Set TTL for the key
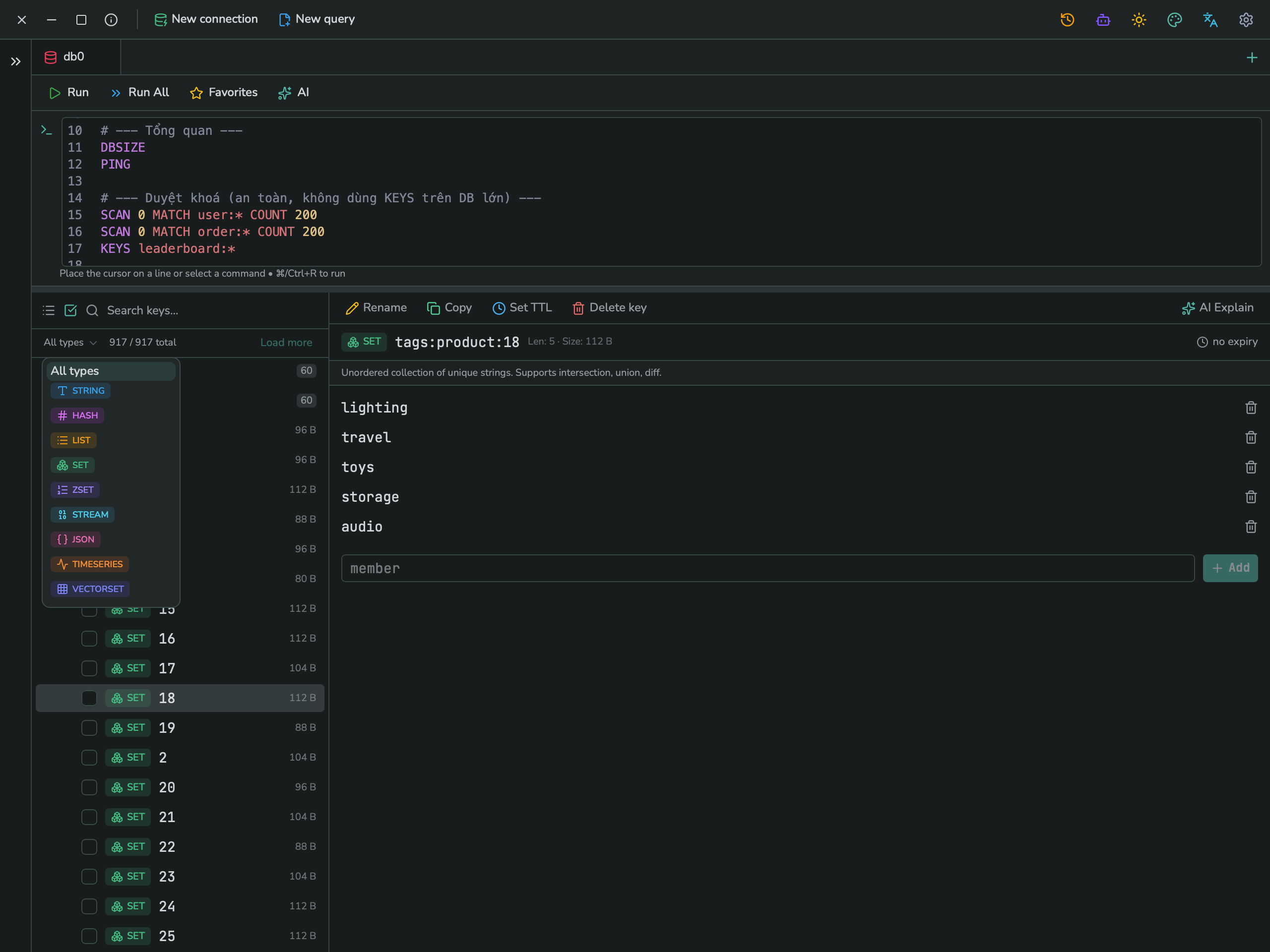Screen dimensions: 1270x952 [522, 307]
